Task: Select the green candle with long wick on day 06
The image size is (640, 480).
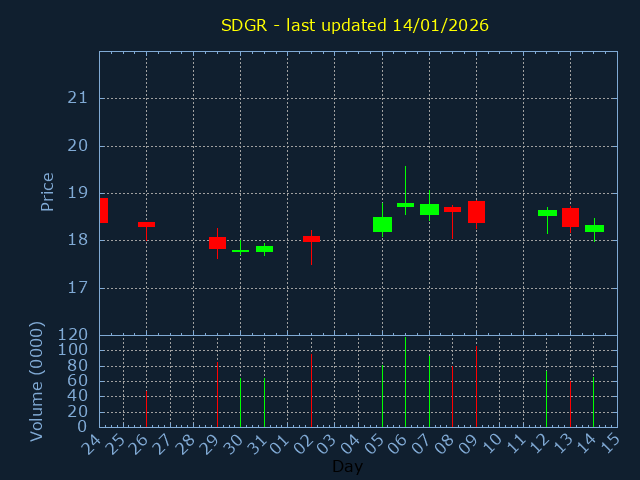Action: pos(405,205)
